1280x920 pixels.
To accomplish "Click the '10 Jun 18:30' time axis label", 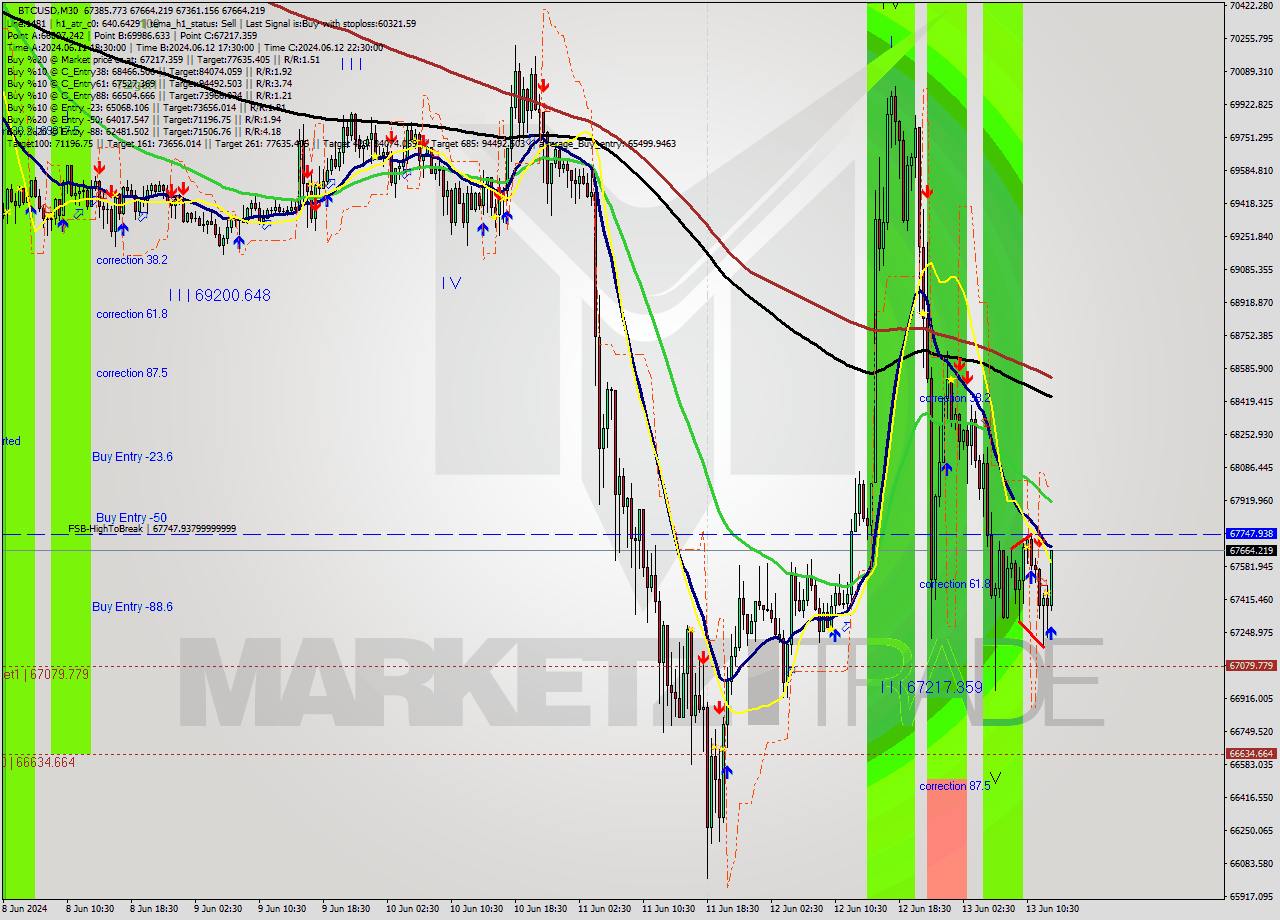I will tap(540, 909).
